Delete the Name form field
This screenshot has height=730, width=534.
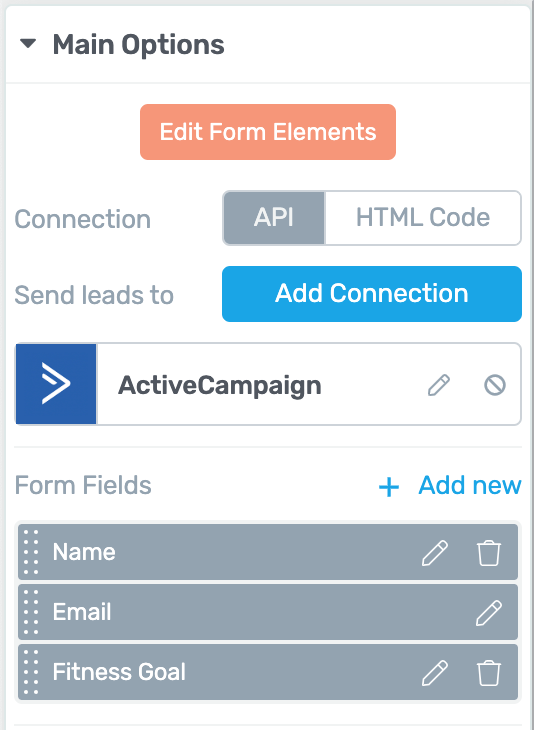click(489, 553)
